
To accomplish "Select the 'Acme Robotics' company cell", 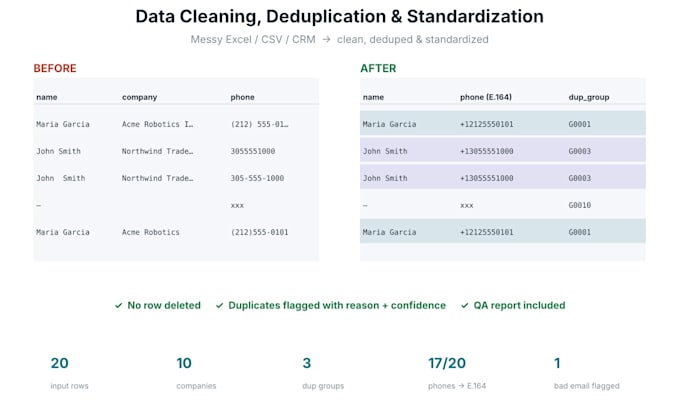I will pos(150,232).
